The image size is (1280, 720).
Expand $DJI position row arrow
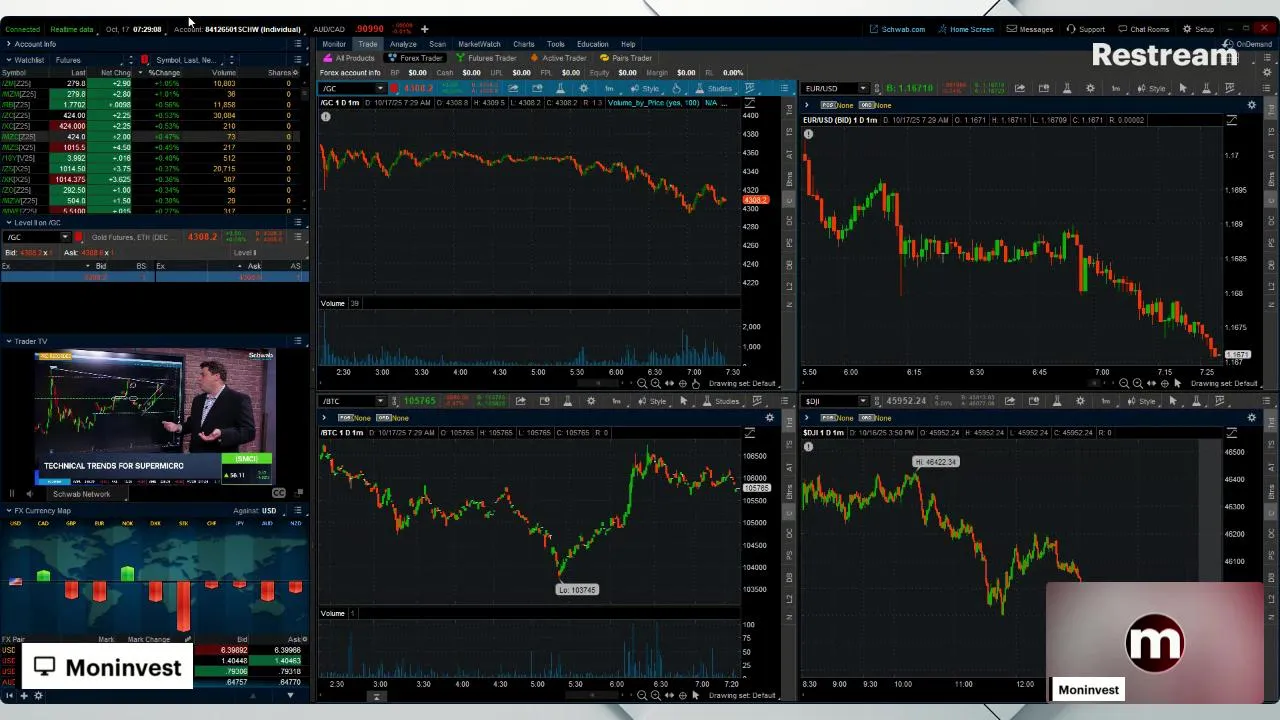(x=807, y=418)
